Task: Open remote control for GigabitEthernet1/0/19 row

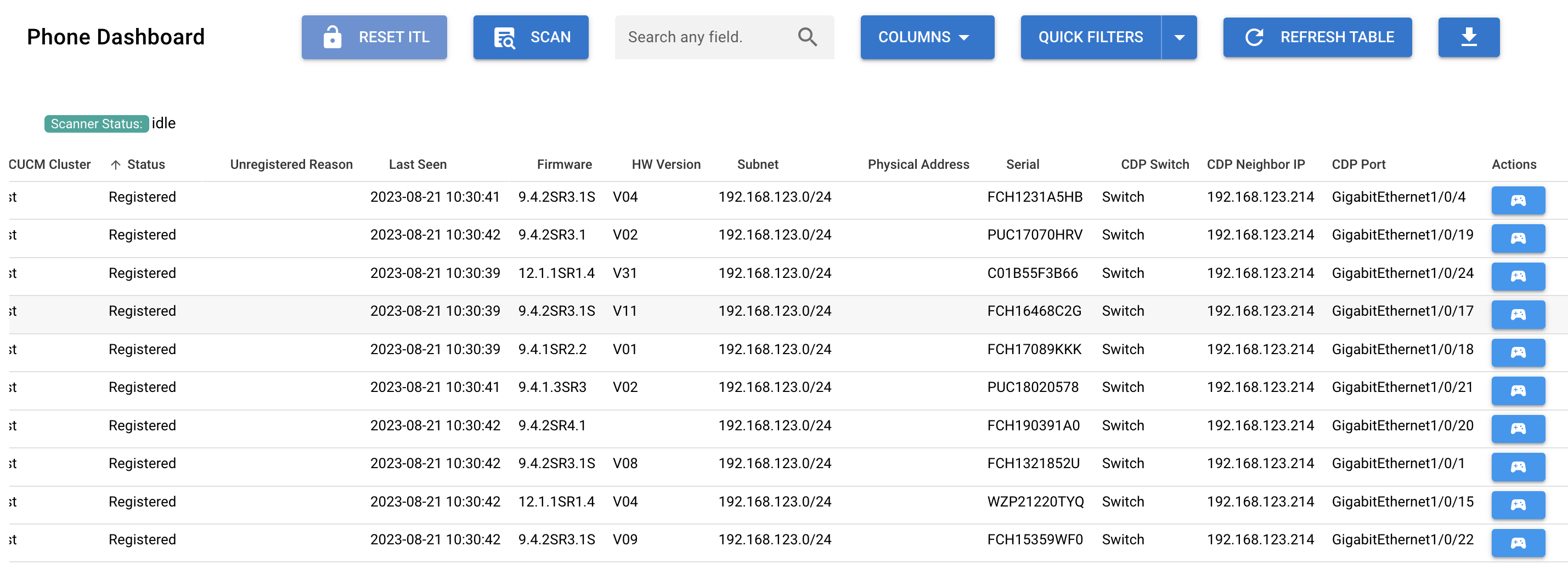Action: (x=1518, y=238)
